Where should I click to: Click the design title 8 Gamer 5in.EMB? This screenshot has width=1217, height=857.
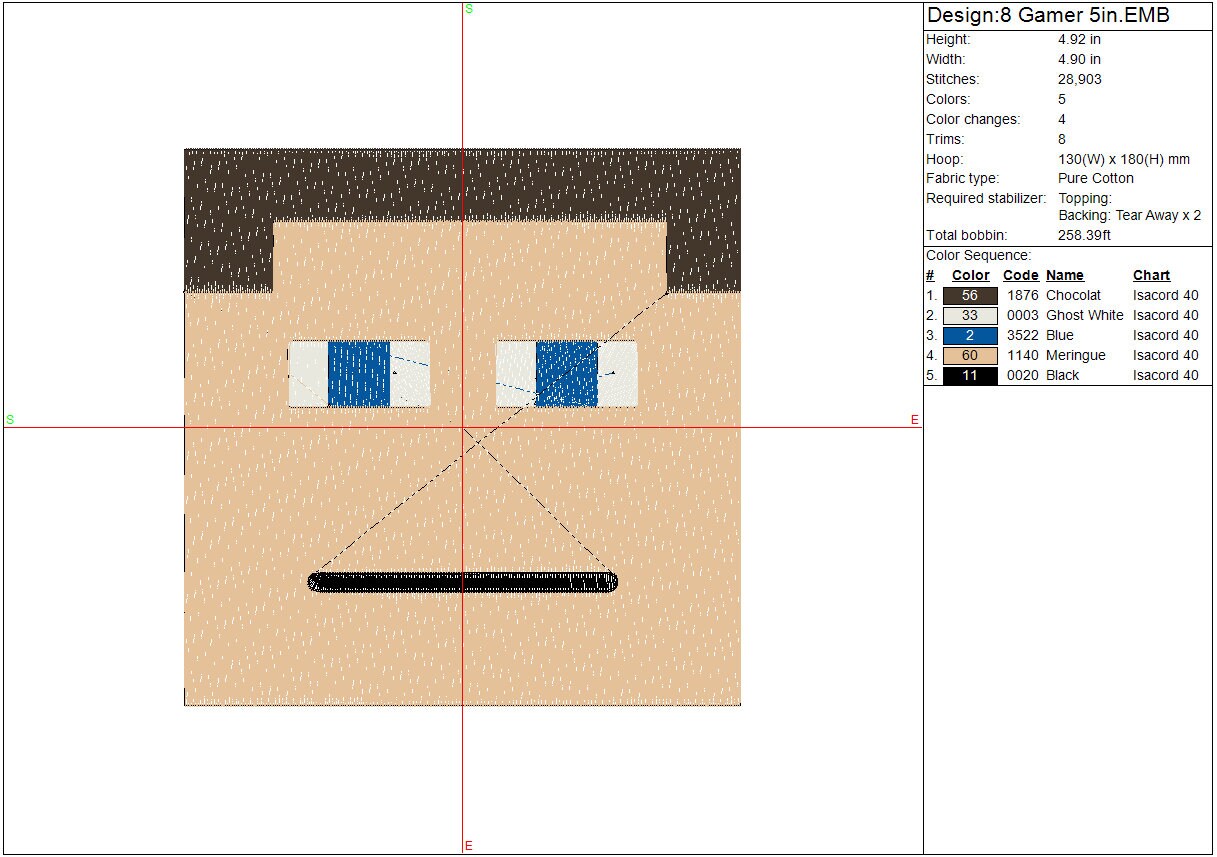(x=1048, y=16)
